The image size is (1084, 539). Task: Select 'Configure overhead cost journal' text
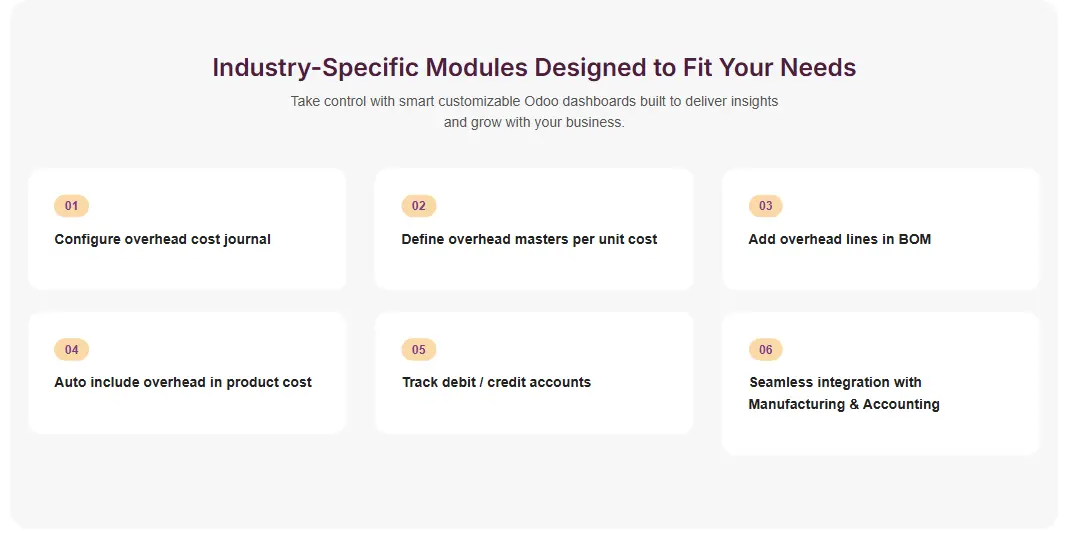(x=162, y=239)
